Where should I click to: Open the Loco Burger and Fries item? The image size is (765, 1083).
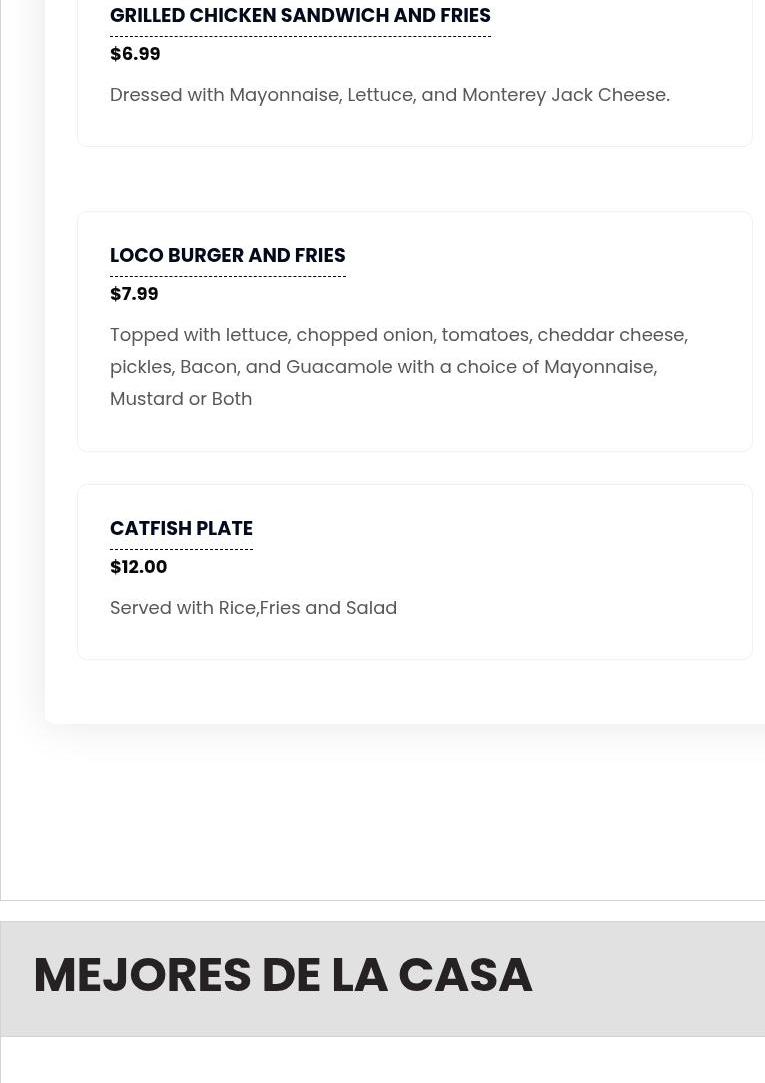228,255
